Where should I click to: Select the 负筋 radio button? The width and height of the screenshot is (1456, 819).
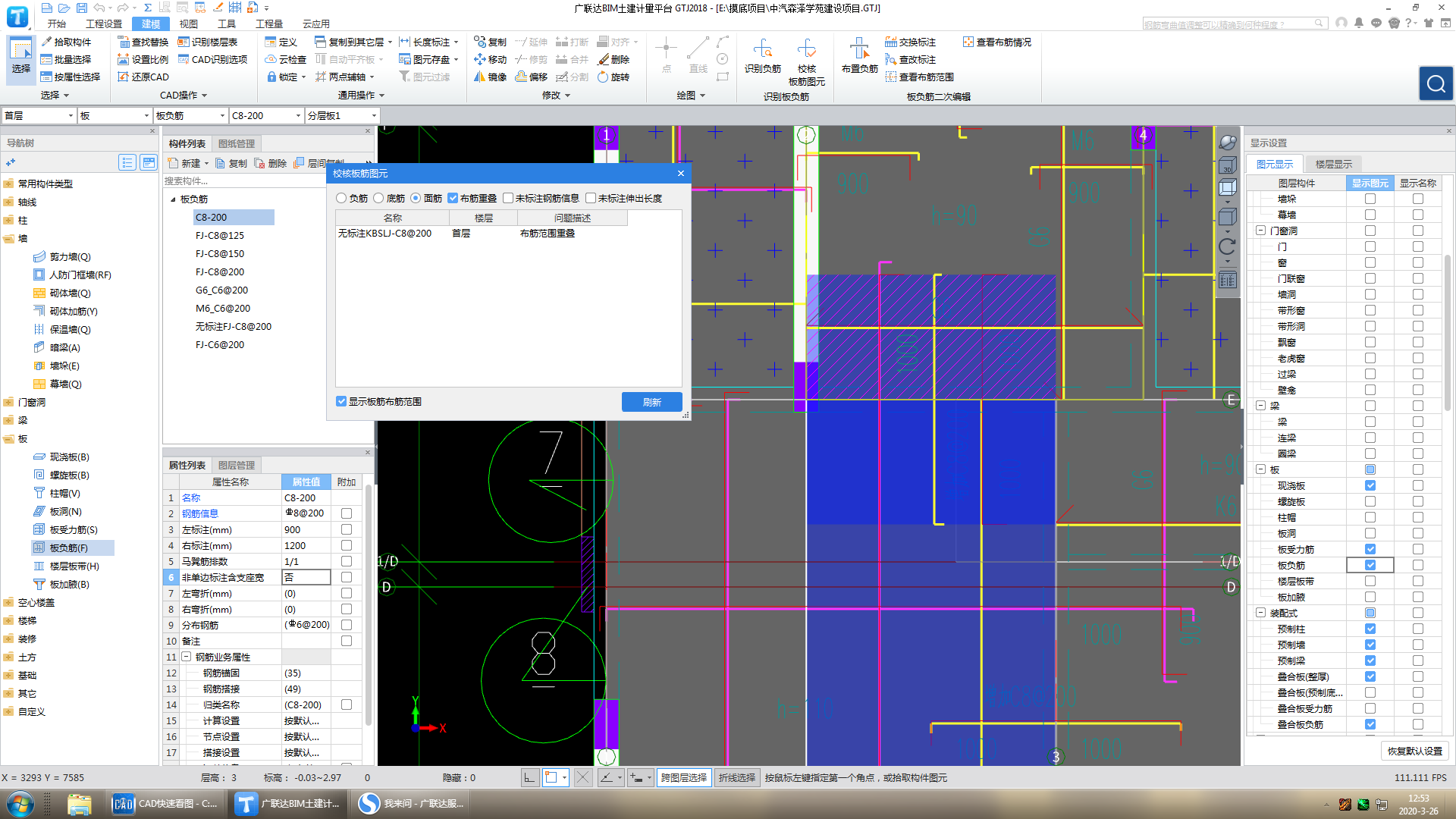pos(341,199)
